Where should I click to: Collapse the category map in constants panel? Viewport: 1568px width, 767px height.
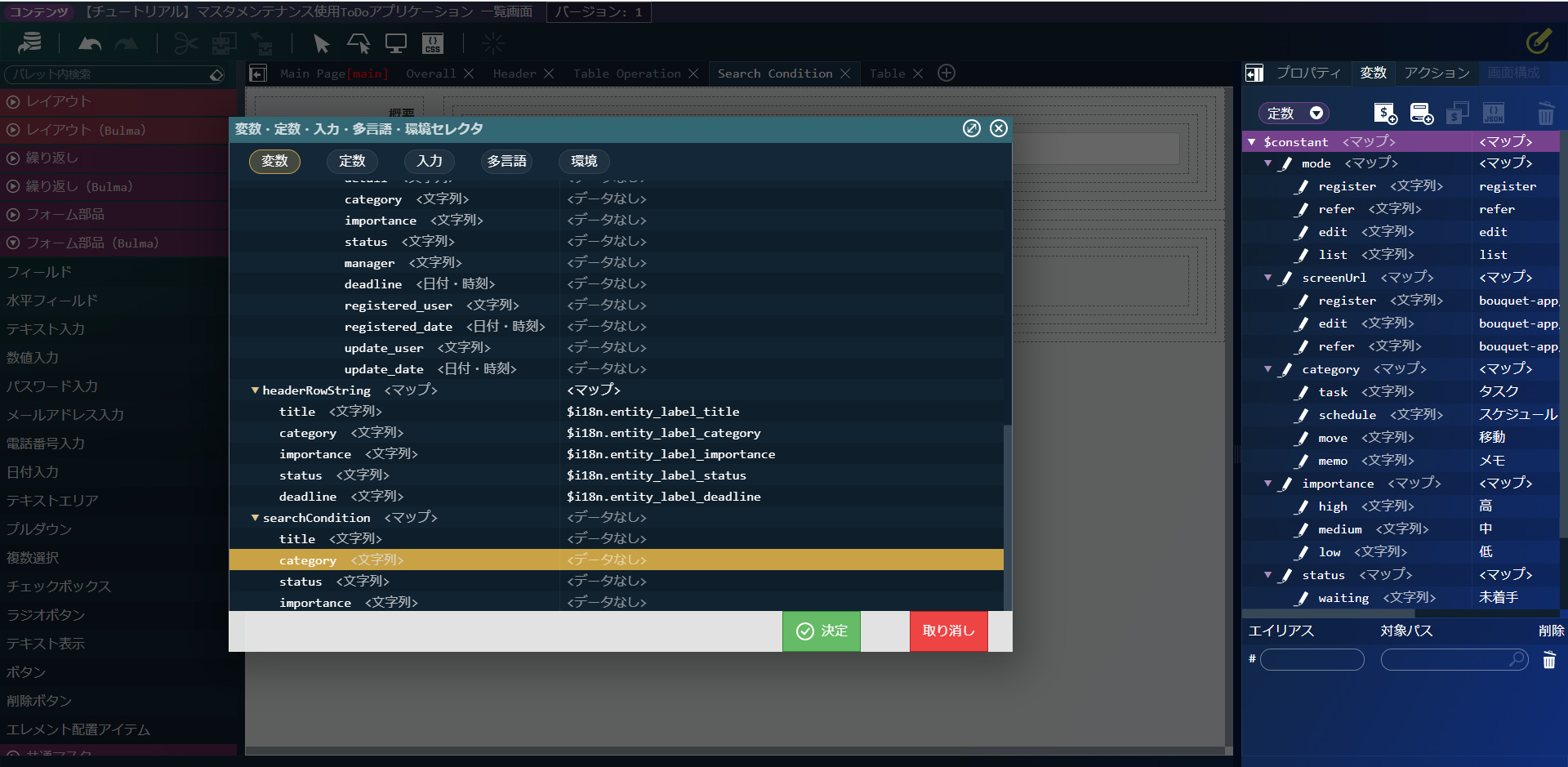pyautogui.click(x=1267, y=369)
